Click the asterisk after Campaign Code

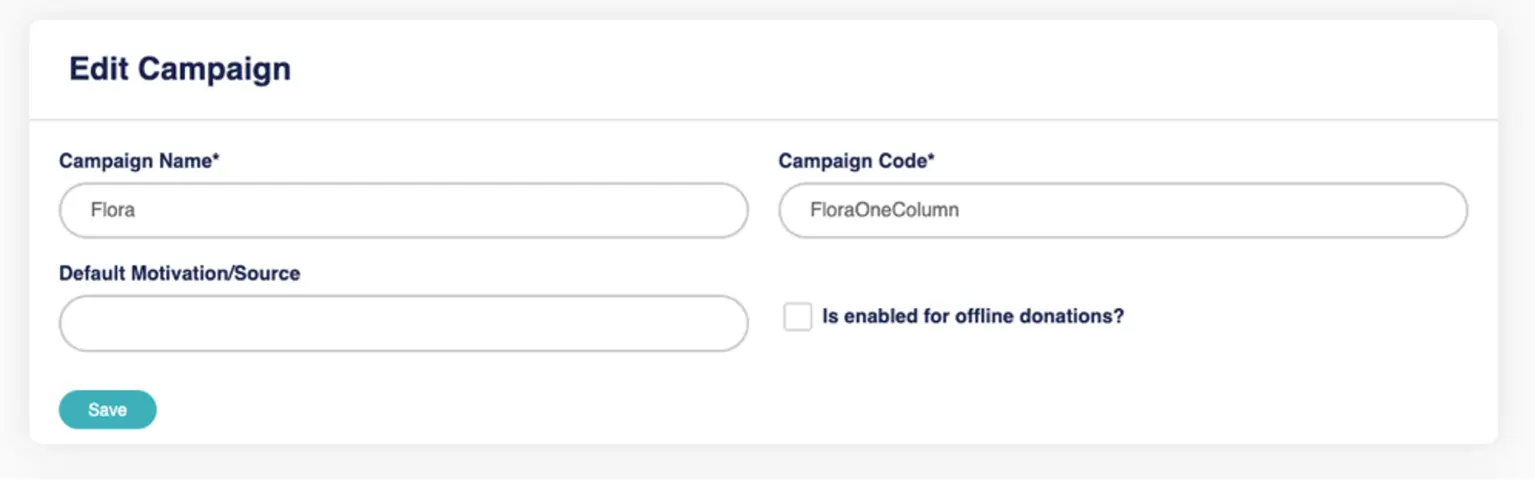[931, 159]
